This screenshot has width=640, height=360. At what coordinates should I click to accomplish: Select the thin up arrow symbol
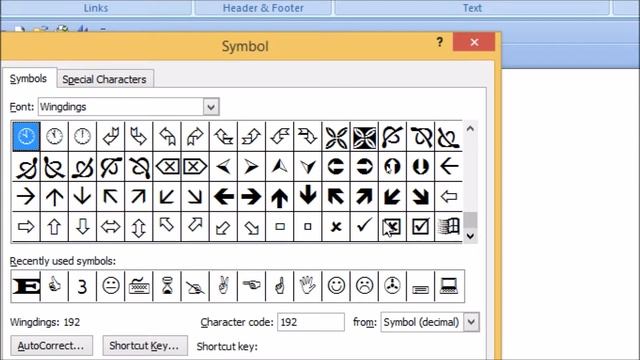pos(54,197)
